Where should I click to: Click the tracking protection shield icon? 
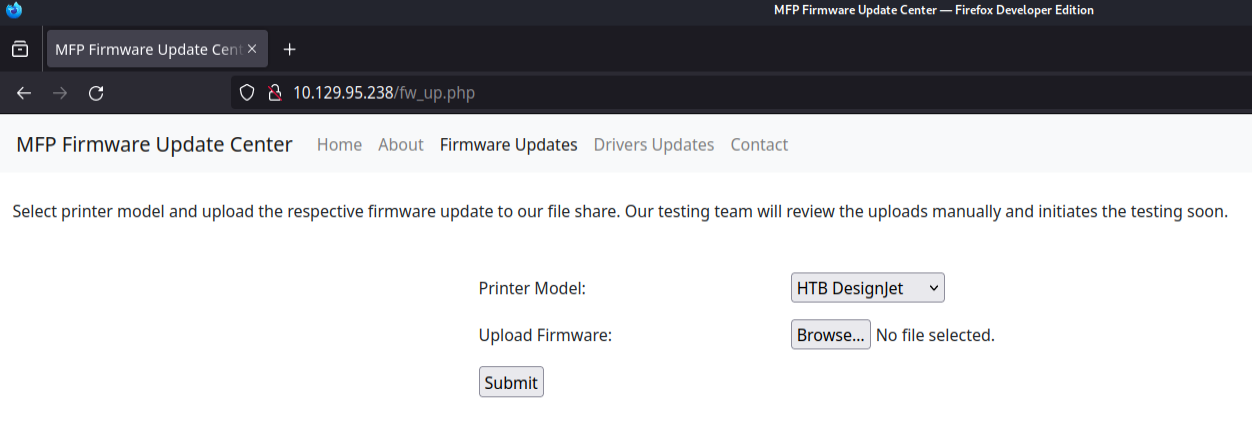(x=247, y=93)
